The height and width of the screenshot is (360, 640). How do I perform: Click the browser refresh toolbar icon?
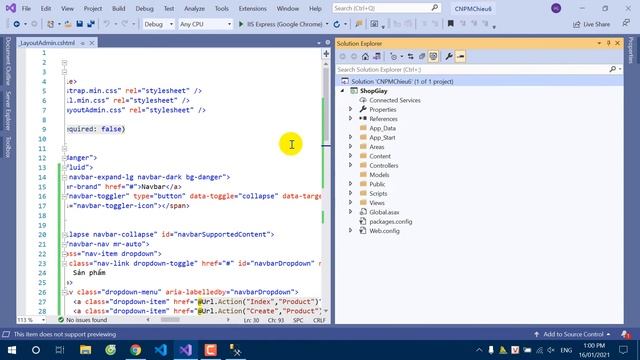[337, 24]
